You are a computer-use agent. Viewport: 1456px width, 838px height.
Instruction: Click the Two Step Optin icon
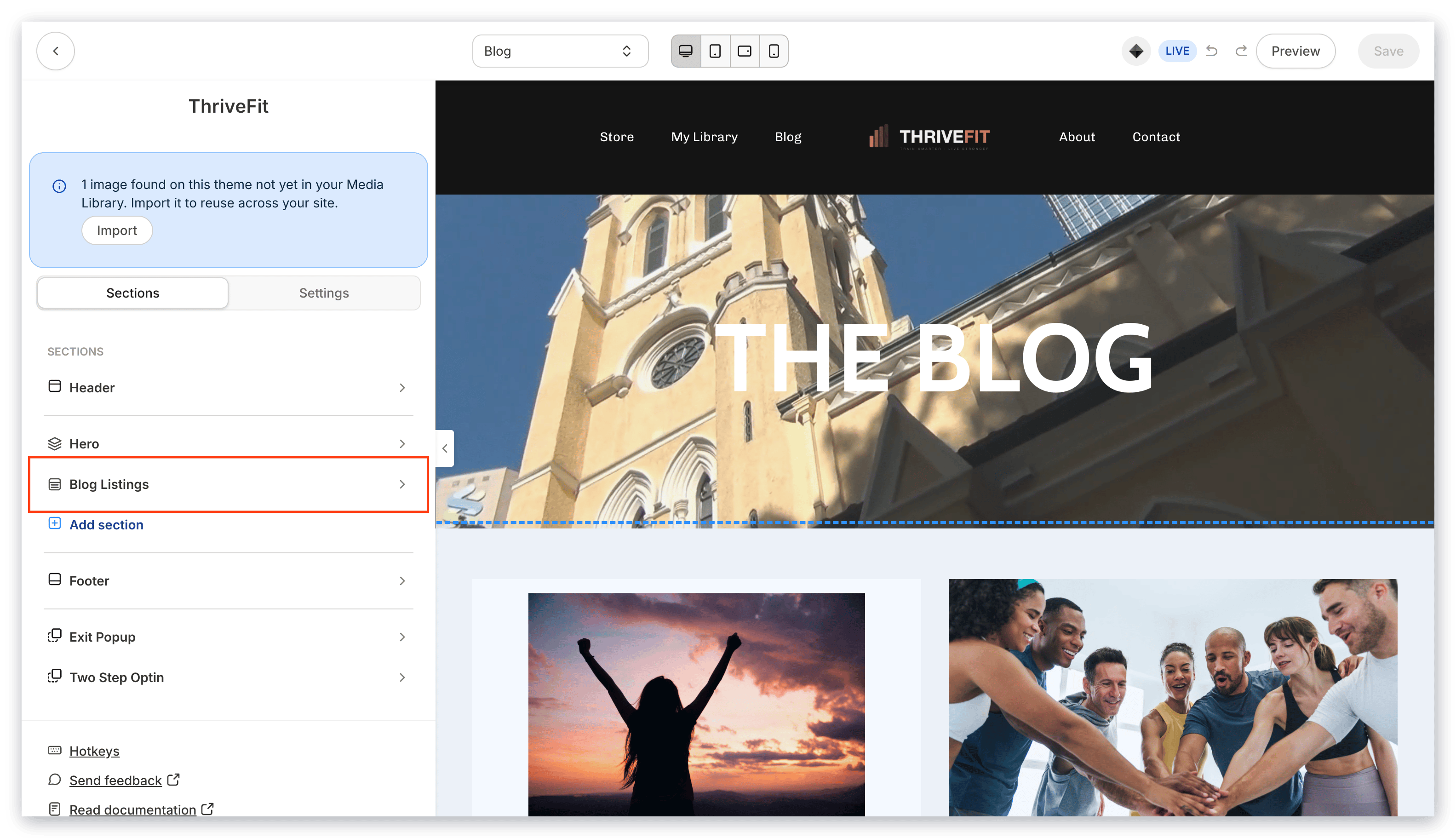(55, 676)
